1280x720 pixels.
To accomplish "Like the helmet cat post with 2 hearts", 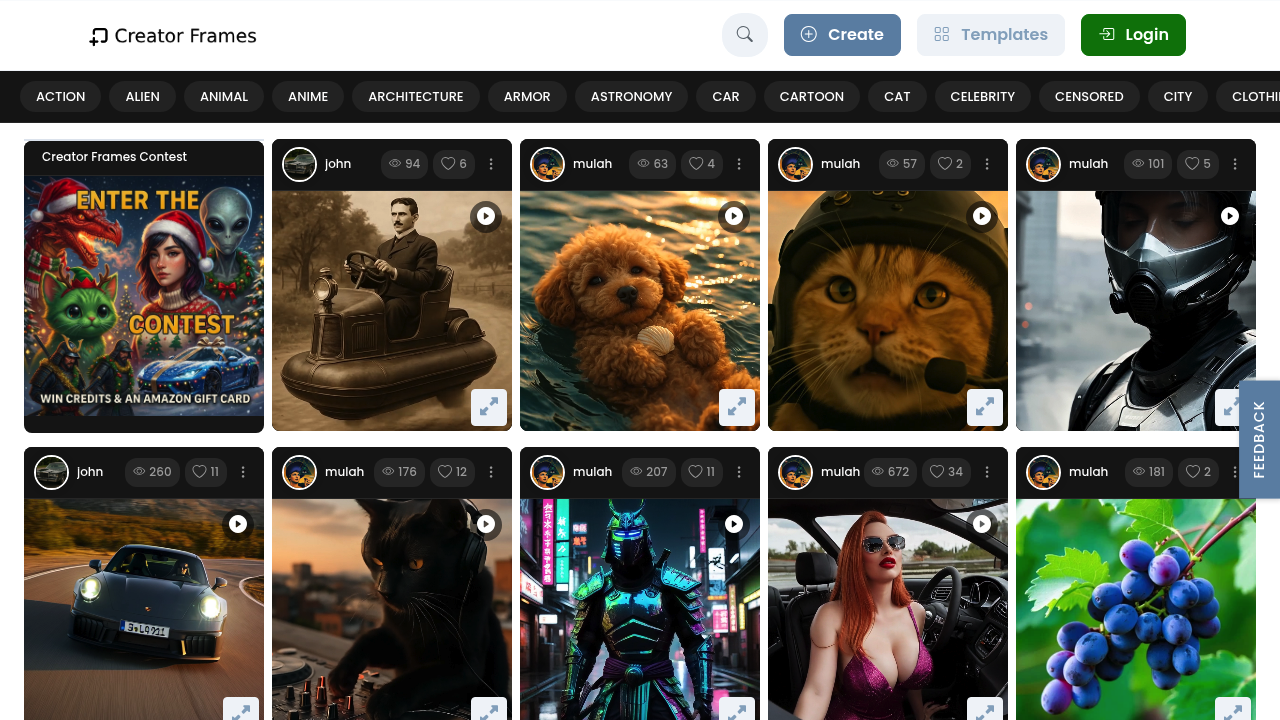I will point(951,164).
